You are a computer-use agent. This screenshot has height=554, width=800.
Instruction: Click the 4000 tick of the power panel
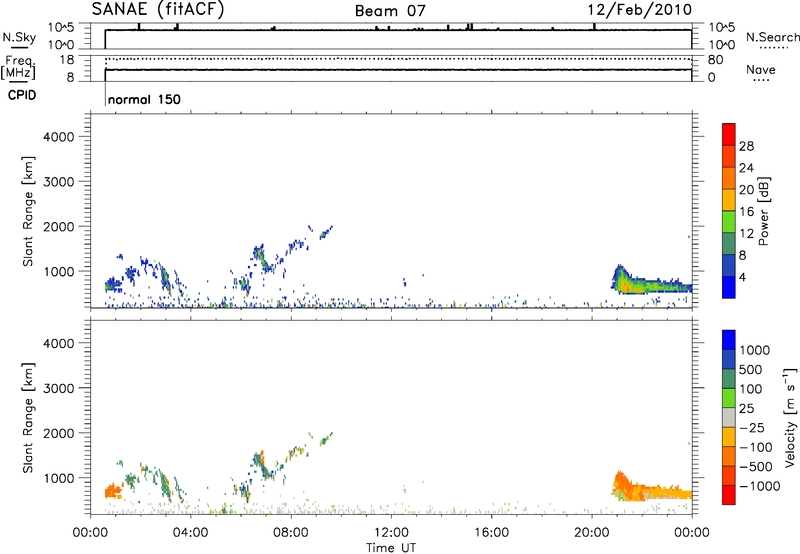coord(59,137)
